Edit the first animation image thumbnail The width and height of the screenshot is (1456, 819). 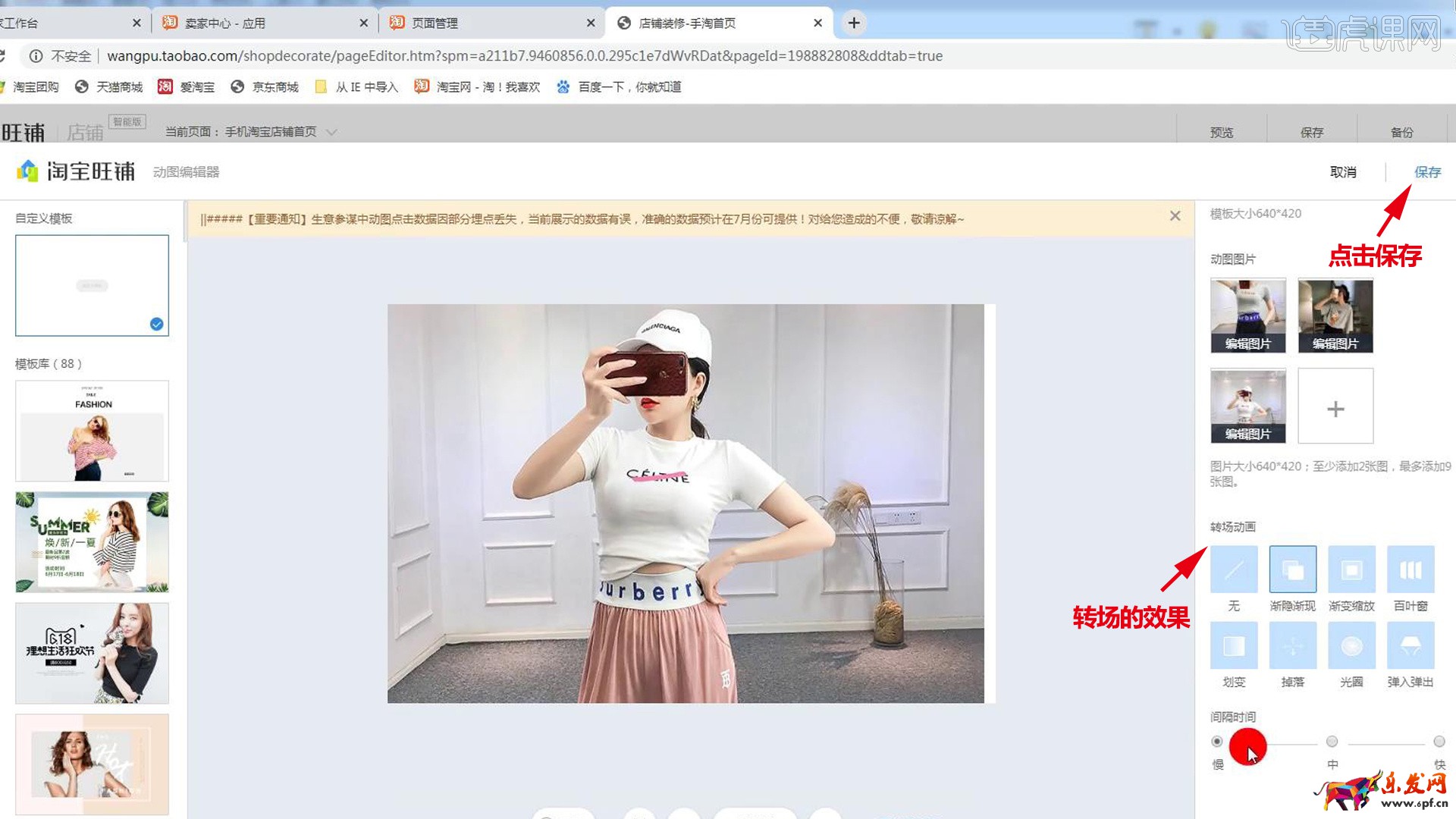(x=1248, y=315)
